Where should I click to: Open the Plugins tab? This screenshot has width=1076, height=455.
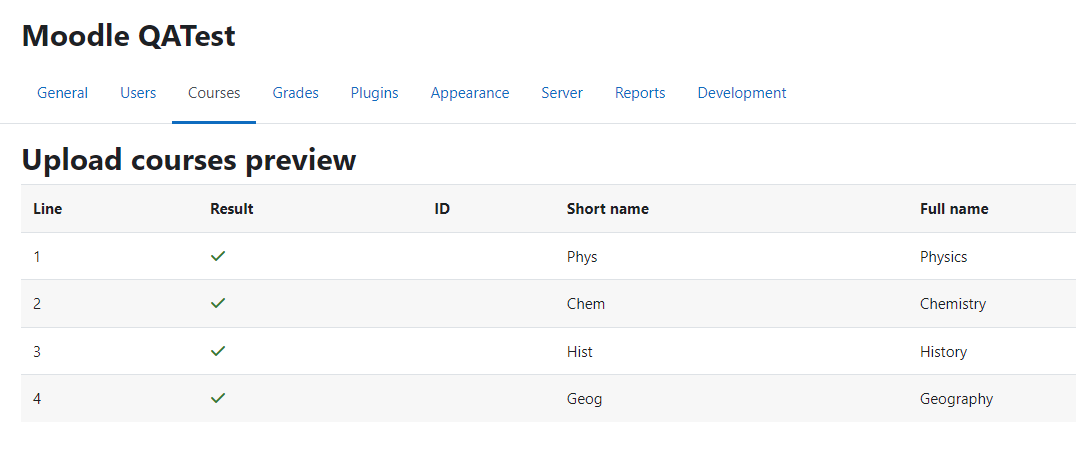click(375, 93)
